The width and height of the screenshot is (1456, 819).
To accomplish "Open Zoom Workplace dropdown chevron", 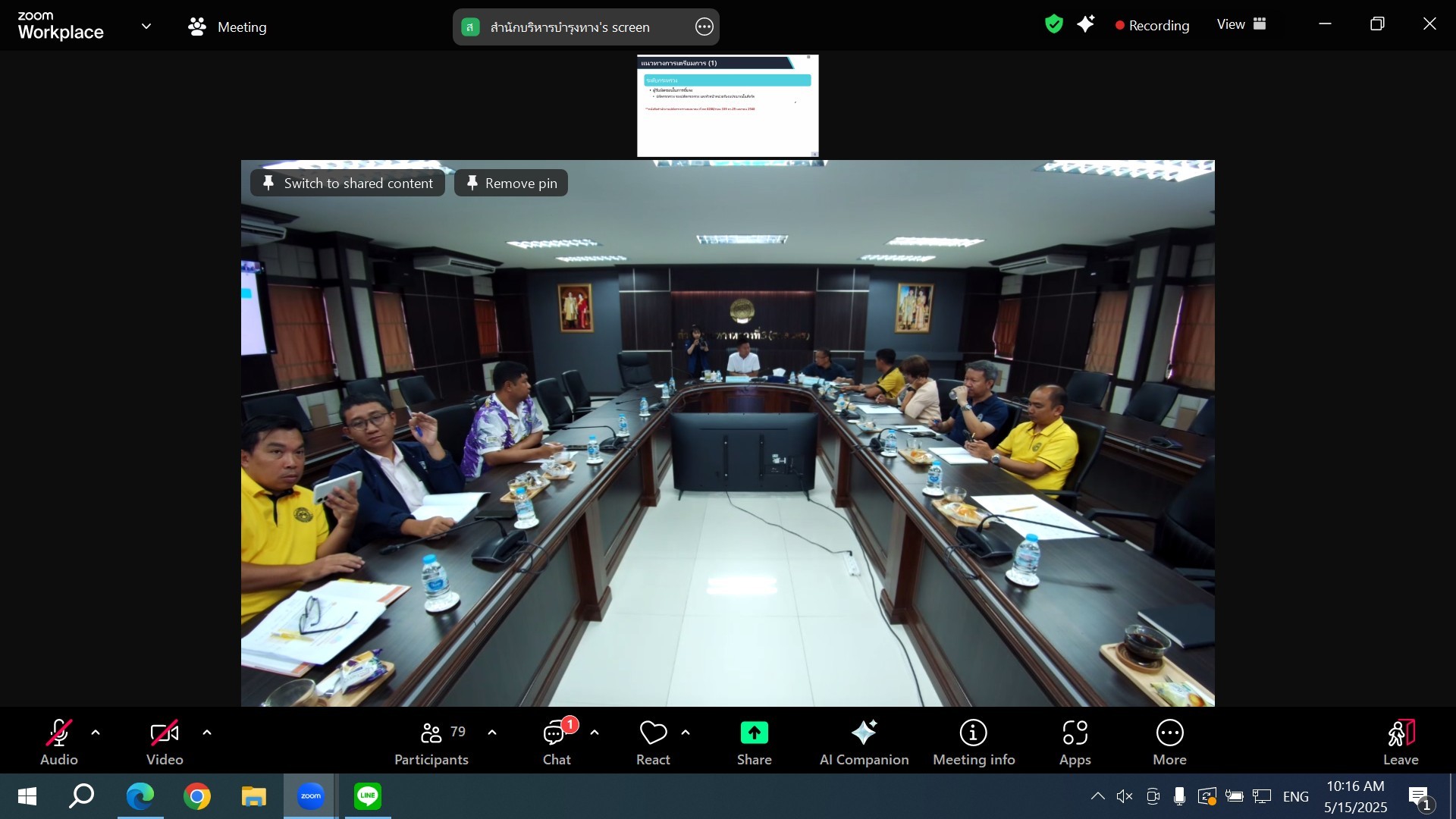I will click(146, 27).
